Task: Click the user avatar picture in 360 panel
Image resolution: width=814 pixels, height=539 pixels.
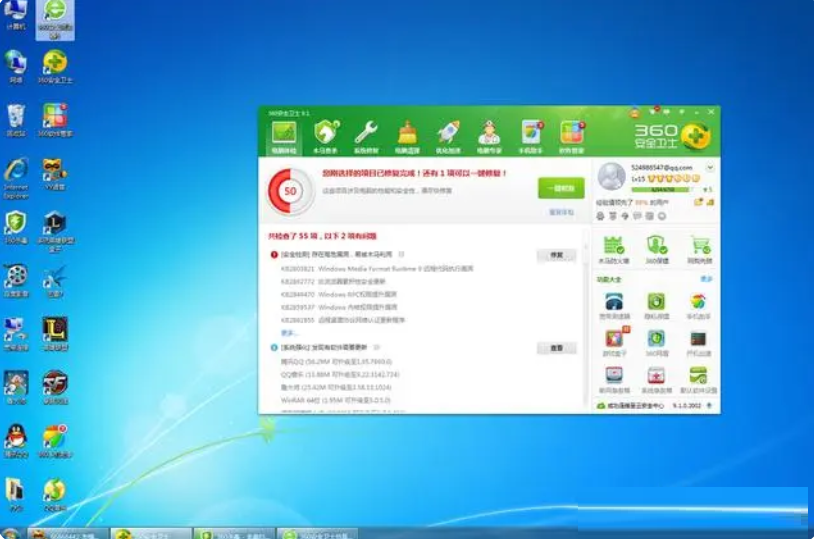Action: coord(612,176)
